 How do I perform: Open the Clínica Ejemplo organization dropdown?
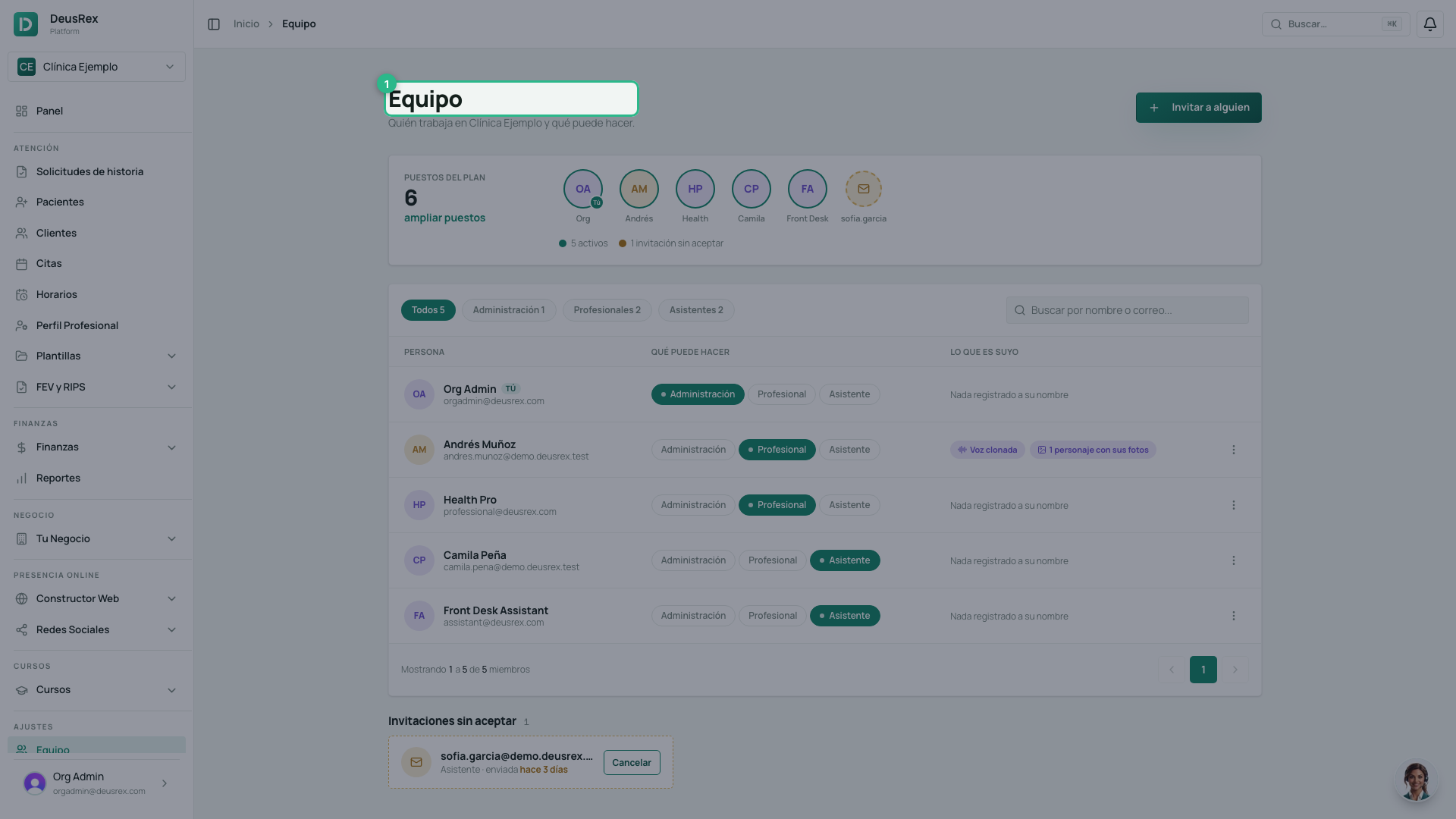[x=96, y=67]
